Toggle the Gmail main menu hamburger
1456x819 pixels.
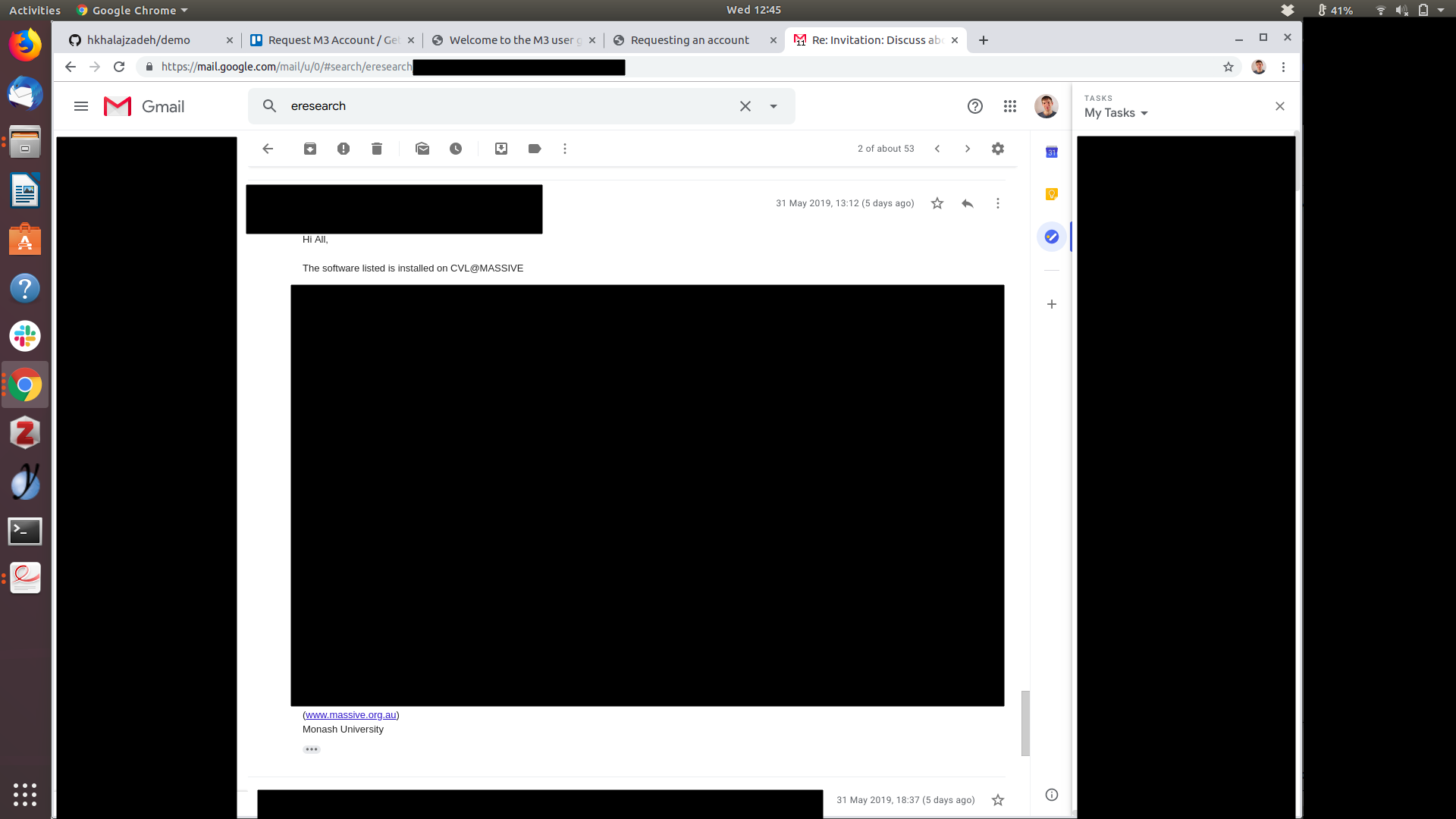pyautogui.click(x=81, y=106)
